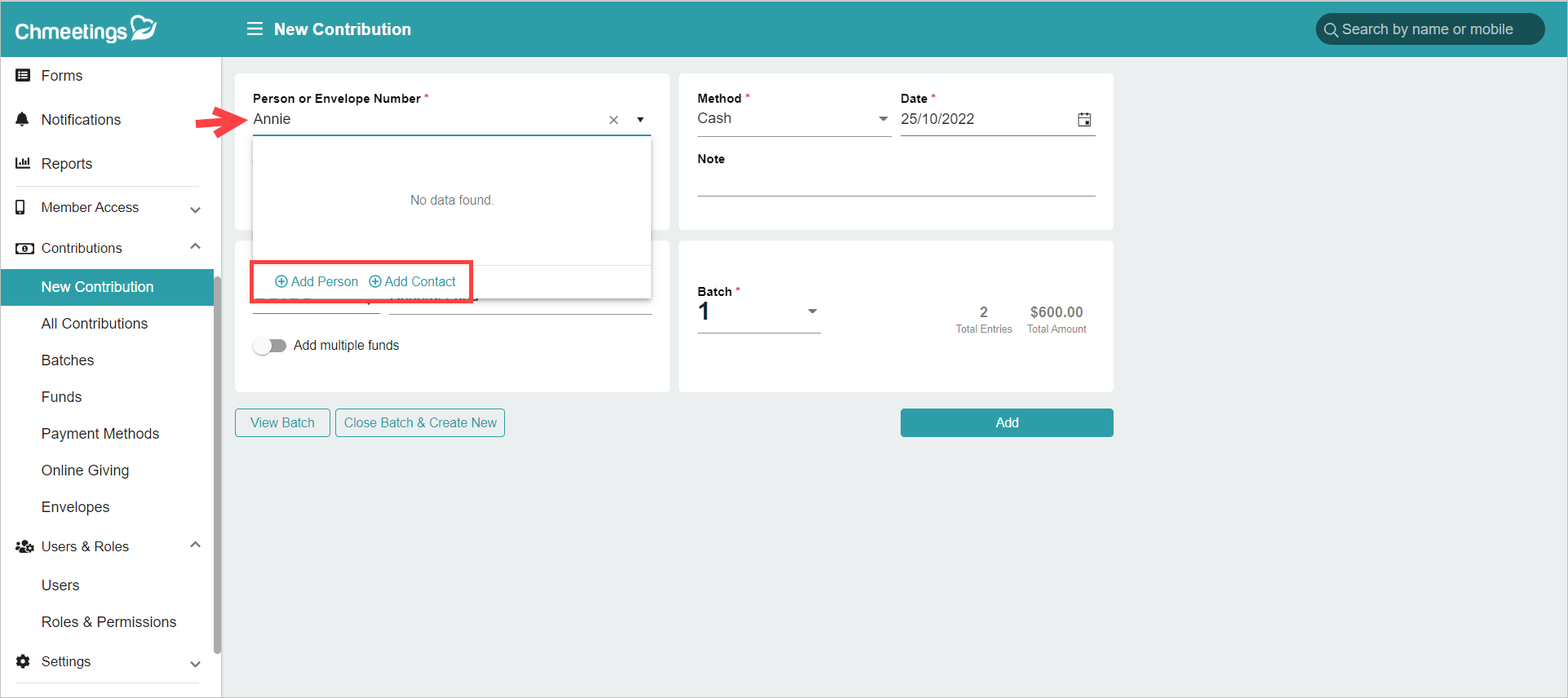Click the teal Add button
This screenshot has width=1568, height=698.
1007,422
